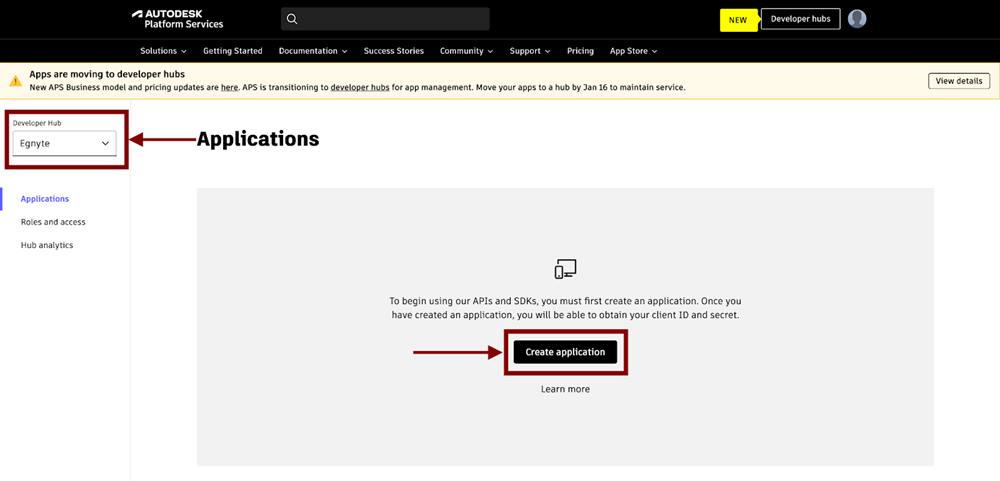Expand the Support menu
This screenshot has height=481, width=1000.
530,51
